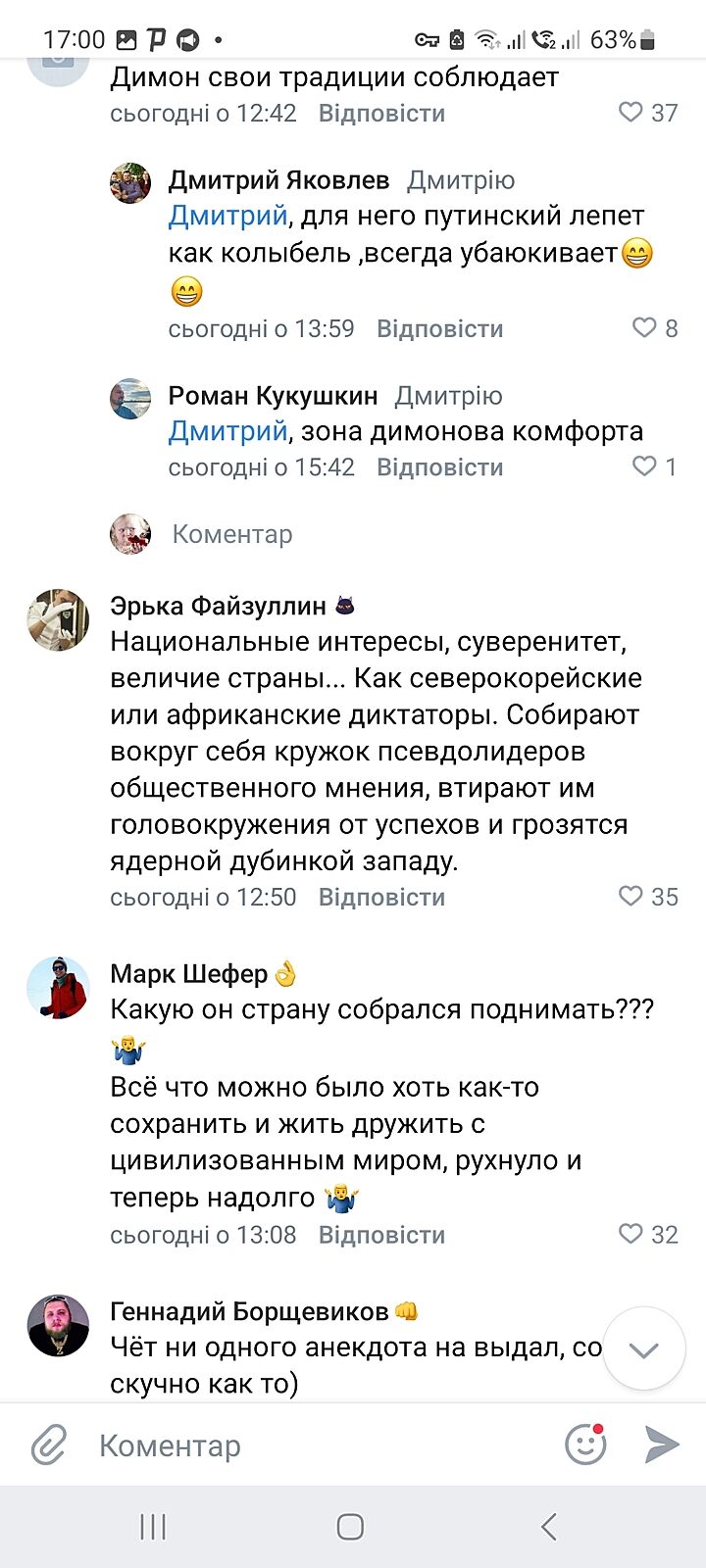Reply to Марк Шефер's comment
This screenshot has width=706, height=1568.
click(x=381, y=1235)
